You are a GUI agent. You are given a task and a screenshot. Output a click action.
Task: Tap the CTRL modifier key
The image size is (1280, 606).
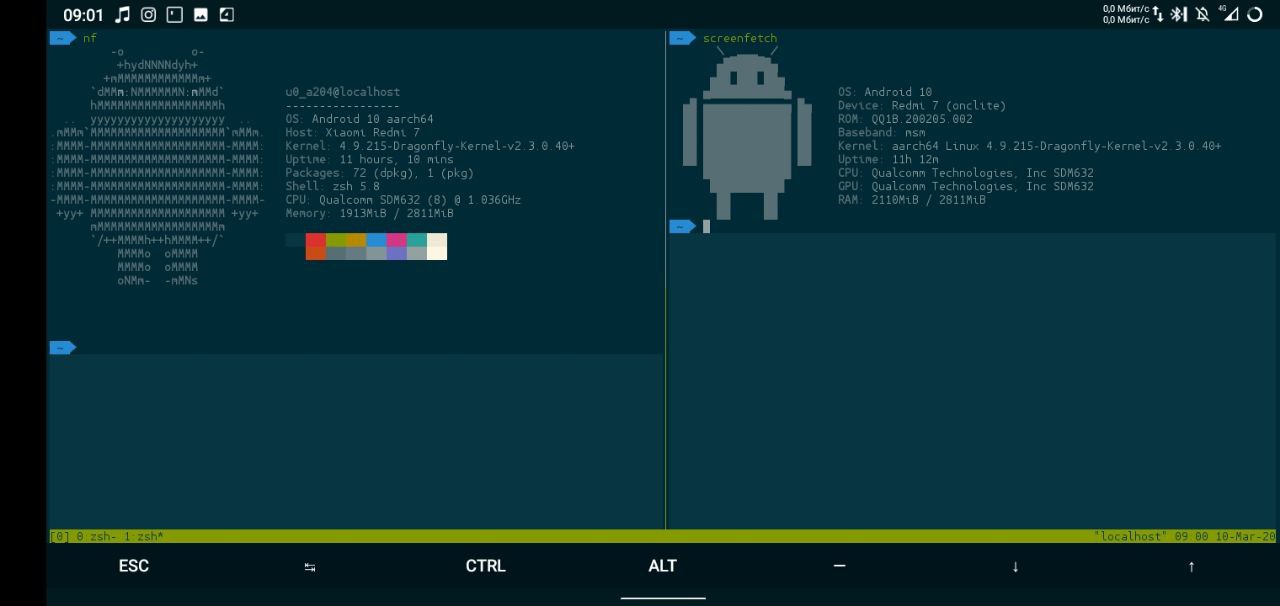(486, 566)
